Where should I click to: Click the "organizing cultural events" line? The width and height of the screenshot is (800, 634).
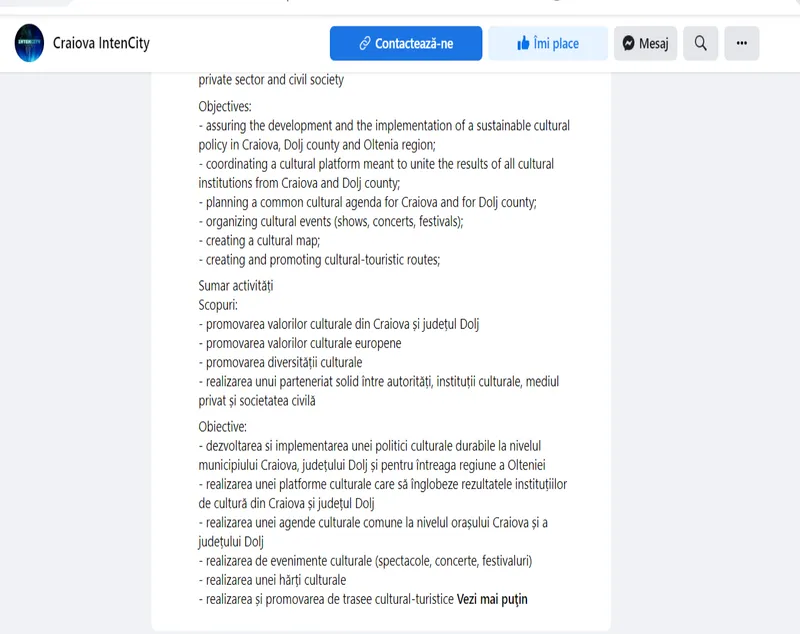click(x=331, y=221)
